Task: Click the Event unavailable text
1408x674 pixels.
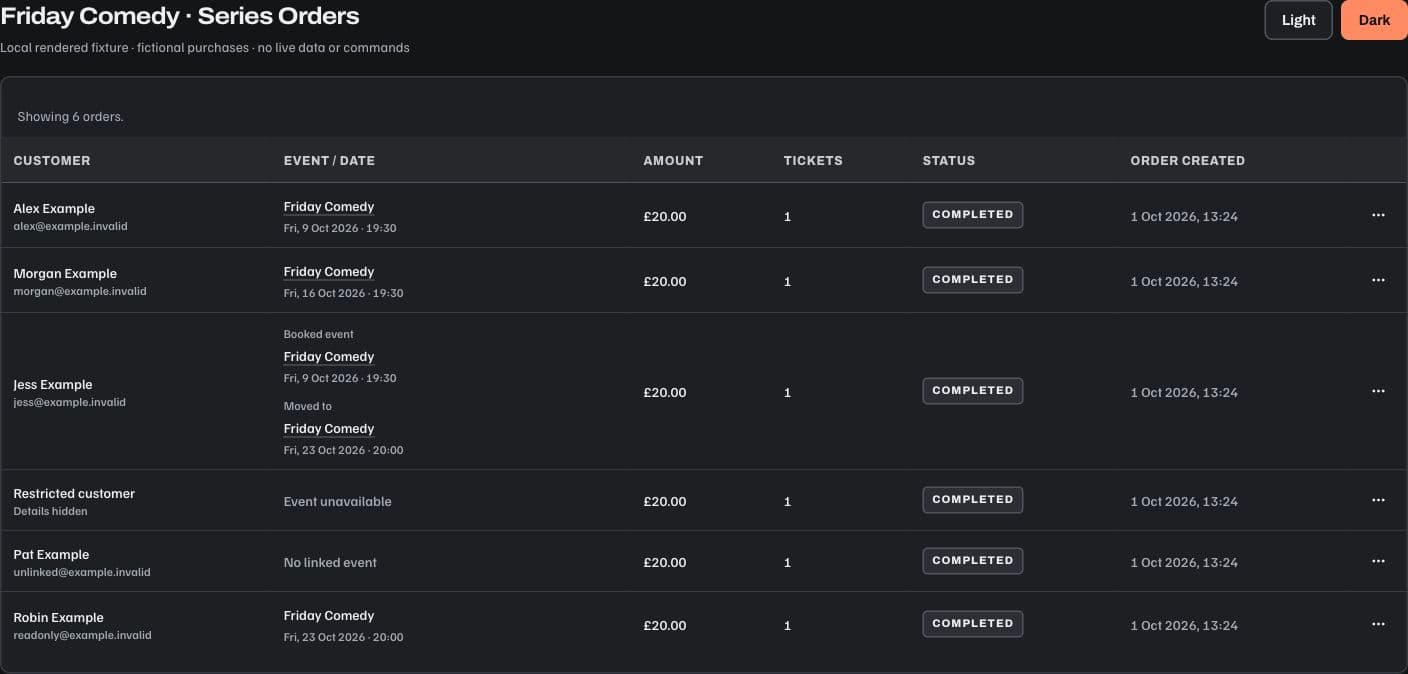Action: (x=338, y=502)
